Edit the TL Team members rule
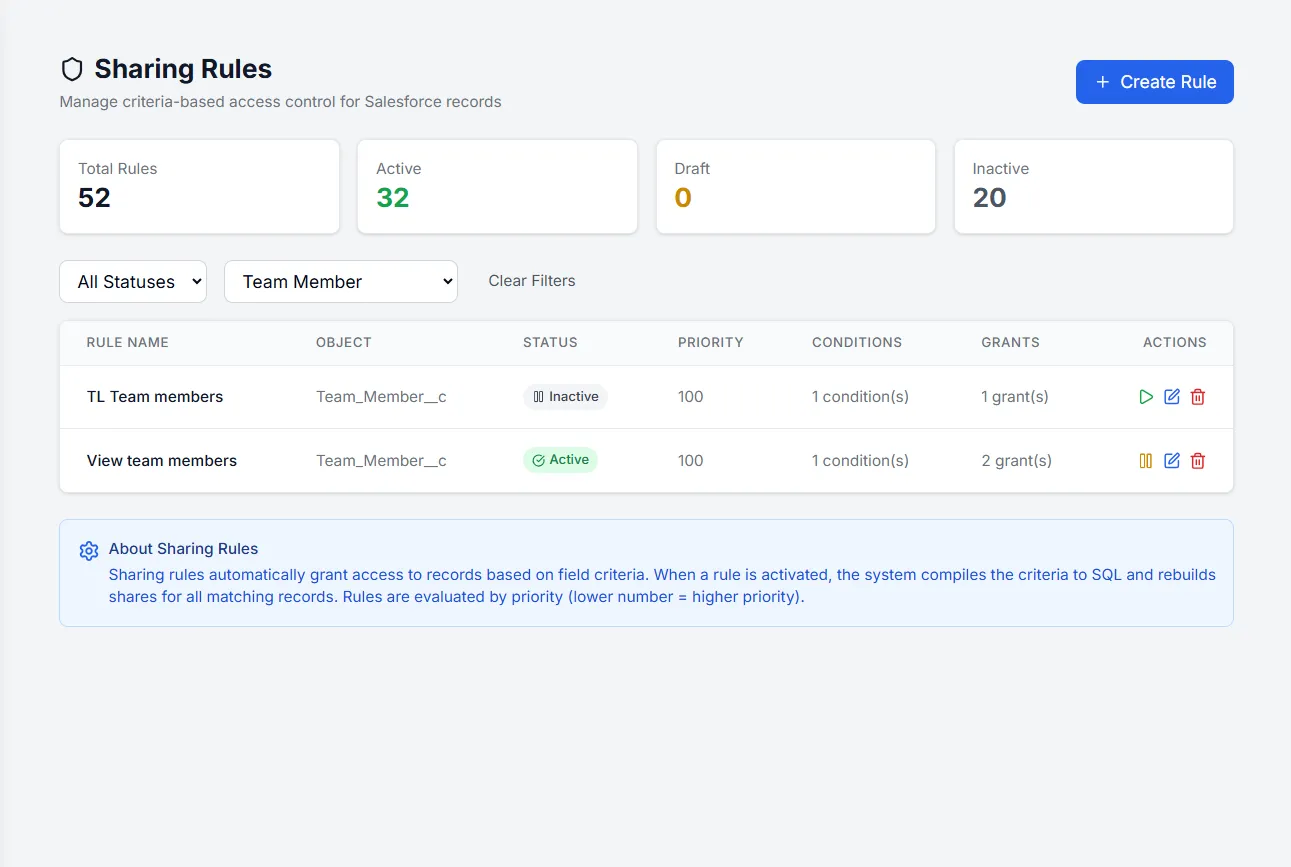Image resolution: width=1291 pixels, height=867 pixels. point(1172,397)
